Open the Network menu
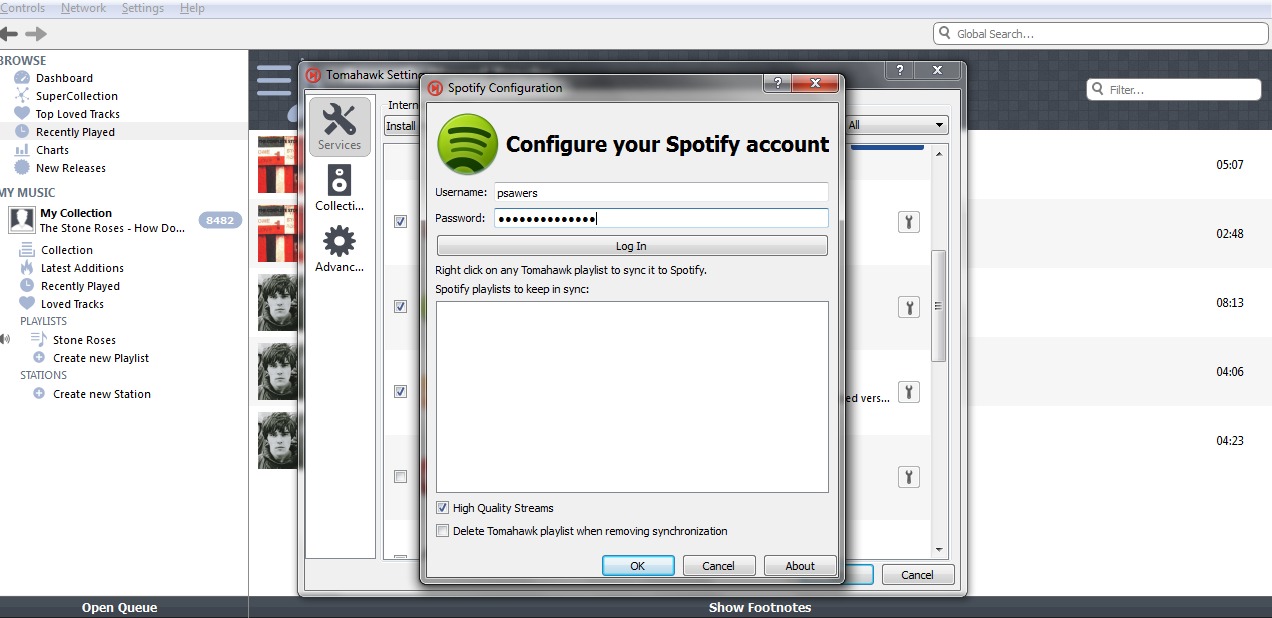The image size is (1272, 618). click(x=83, y=7)
